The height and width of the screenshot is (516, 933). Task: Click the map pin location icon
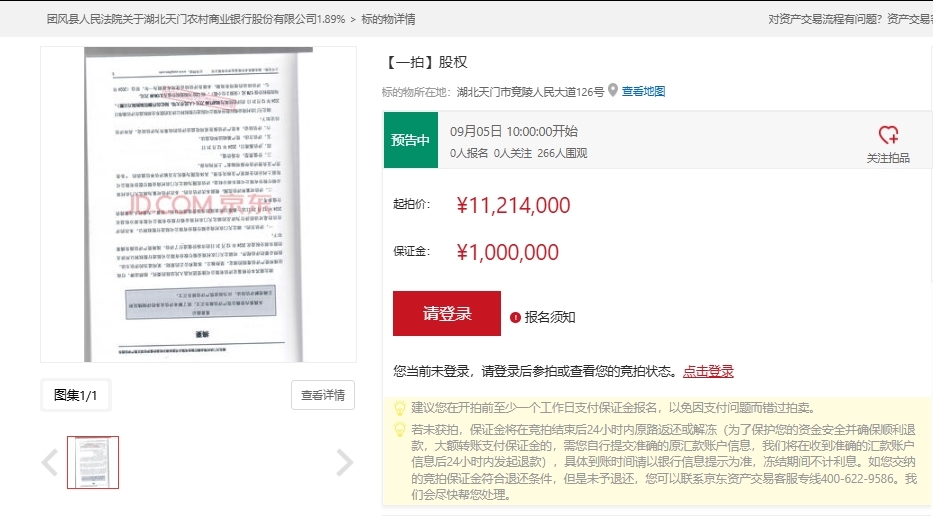612,90
